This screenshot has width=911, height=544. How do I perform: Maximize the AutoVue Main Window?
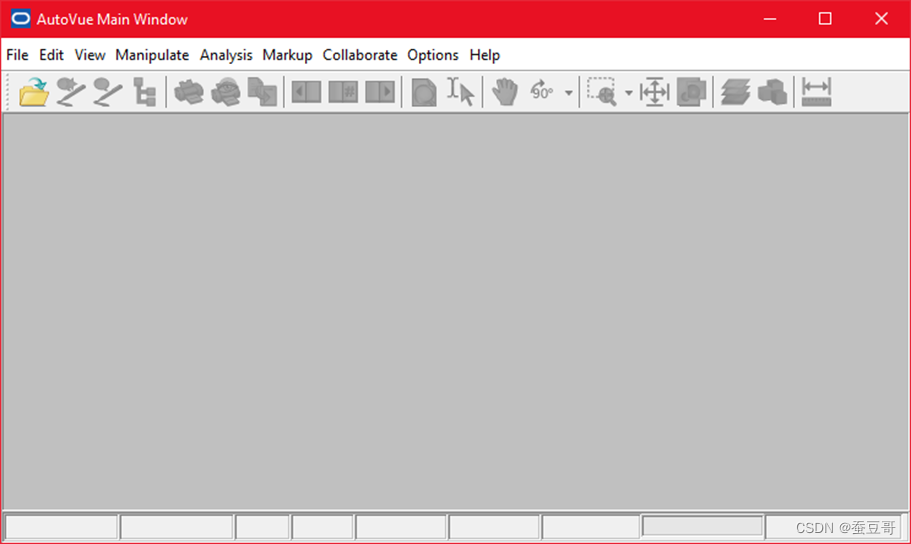[x=825, y=19]
